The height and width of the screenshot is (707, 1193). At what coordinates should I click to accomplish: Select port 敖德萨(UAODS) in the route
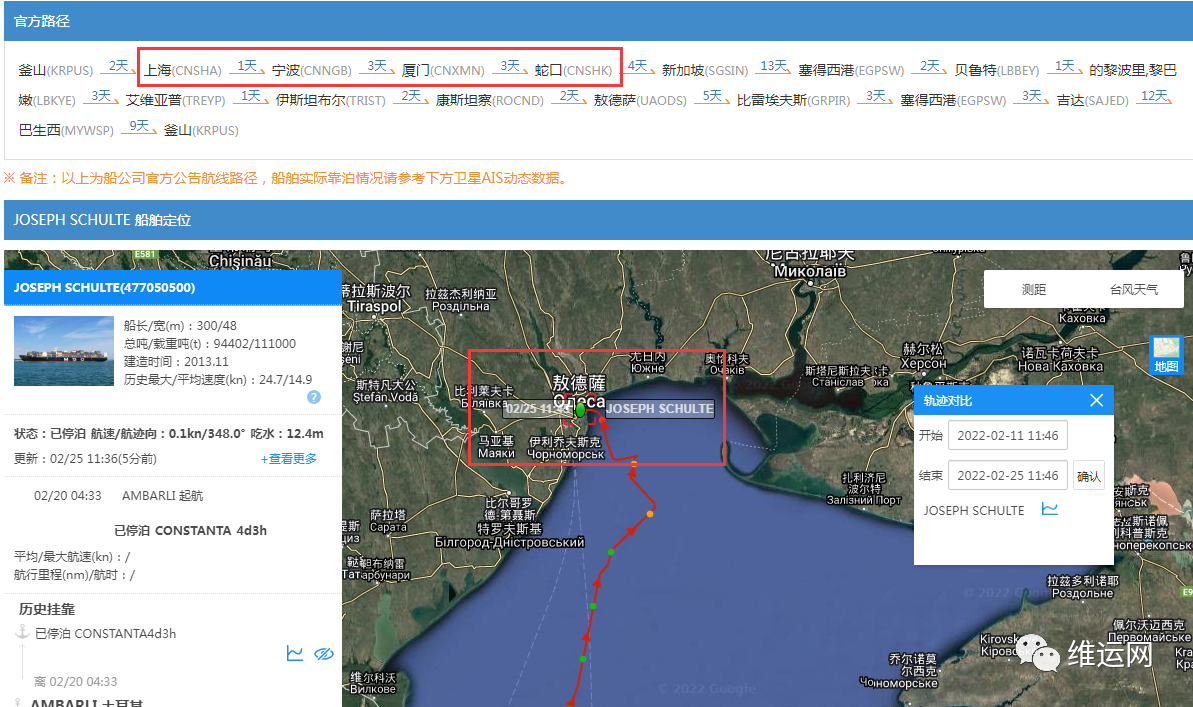click(640, 100)
